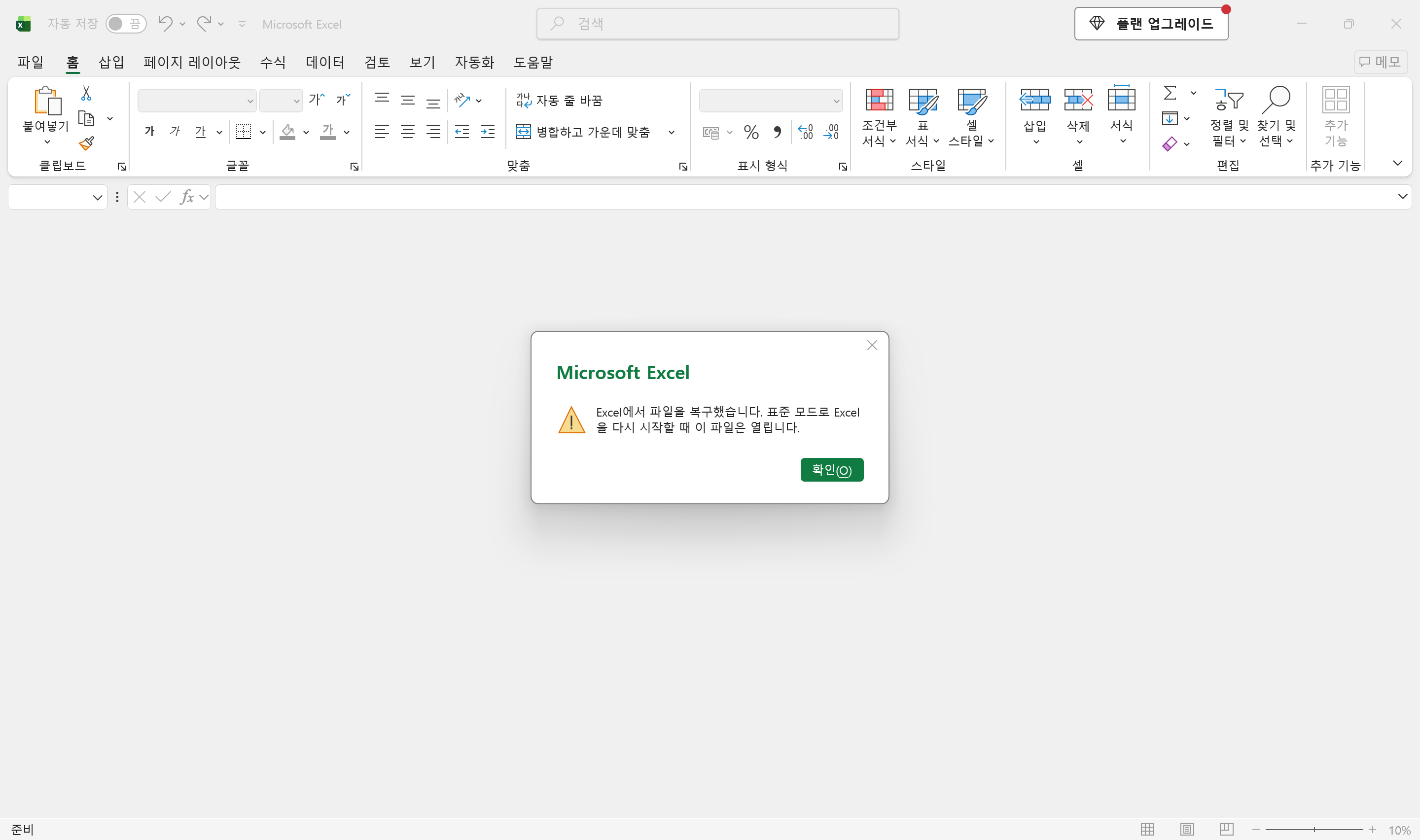This screenshot has height=840, width=1420.
Task: Open 찾기 및 선택 menu
Action: coord(1276,117)
